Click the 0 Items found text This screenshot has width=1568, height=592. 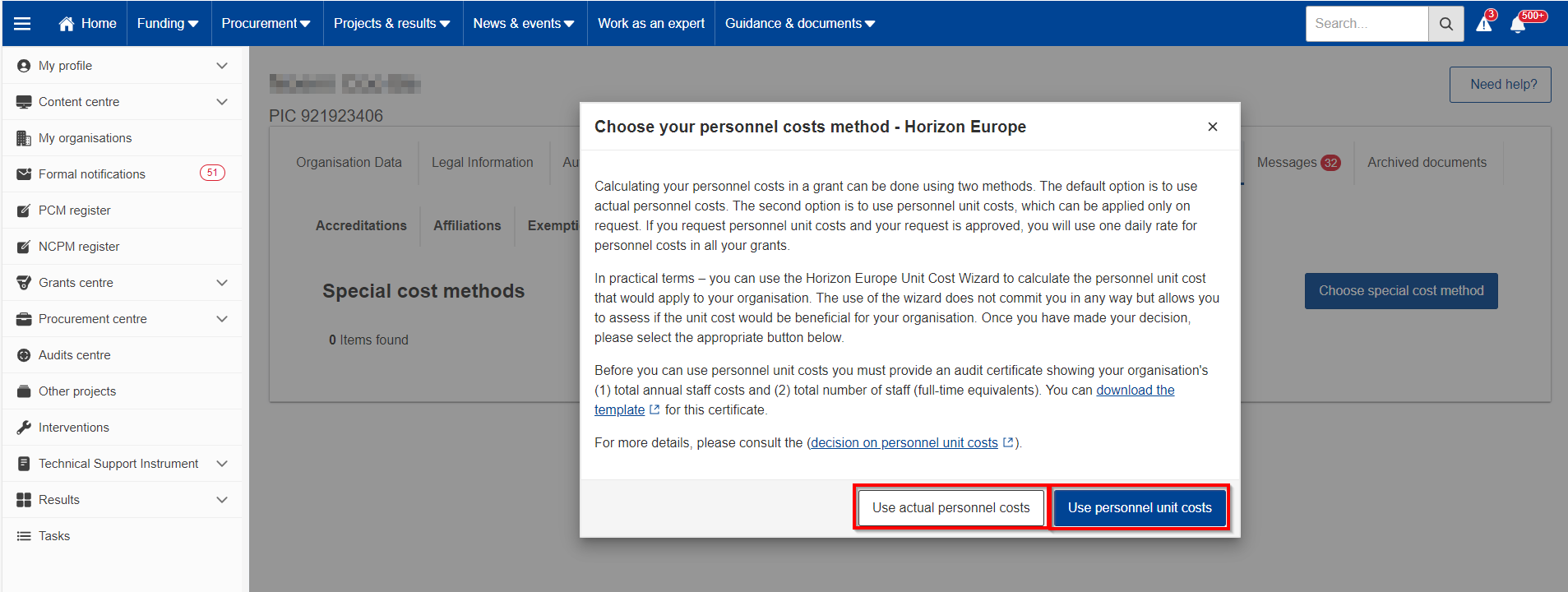click(x=368, y=340)
